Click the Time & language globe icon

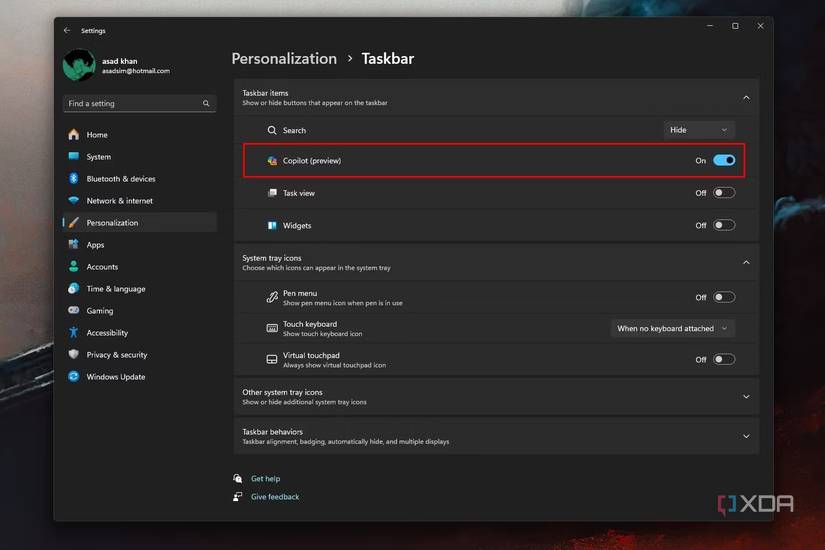[74, 288]
